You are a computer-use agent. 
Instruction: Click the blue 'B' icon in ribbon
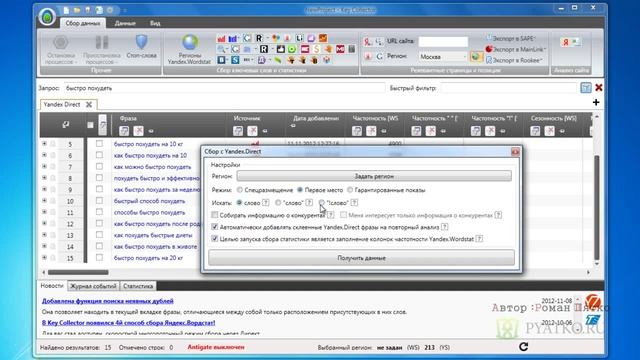(221, 60)
